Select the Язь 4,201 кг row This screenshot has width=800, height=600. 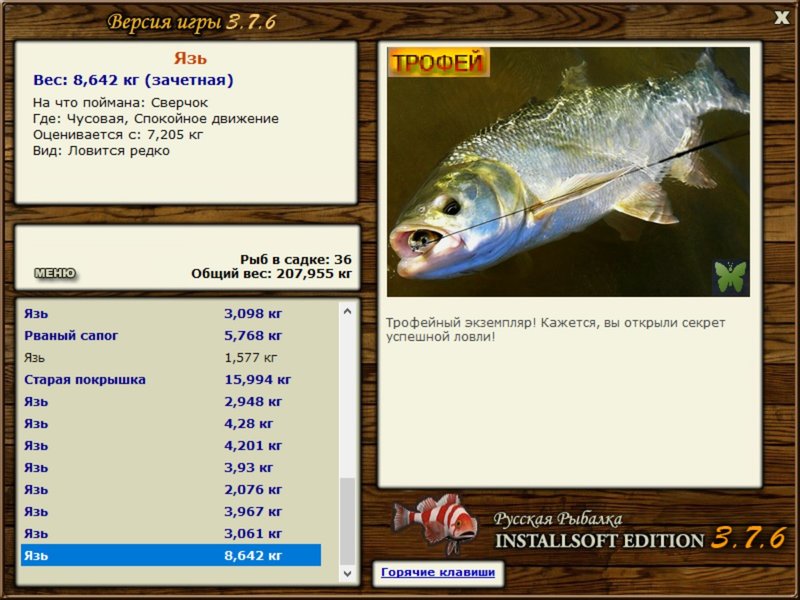pos(171,445)
